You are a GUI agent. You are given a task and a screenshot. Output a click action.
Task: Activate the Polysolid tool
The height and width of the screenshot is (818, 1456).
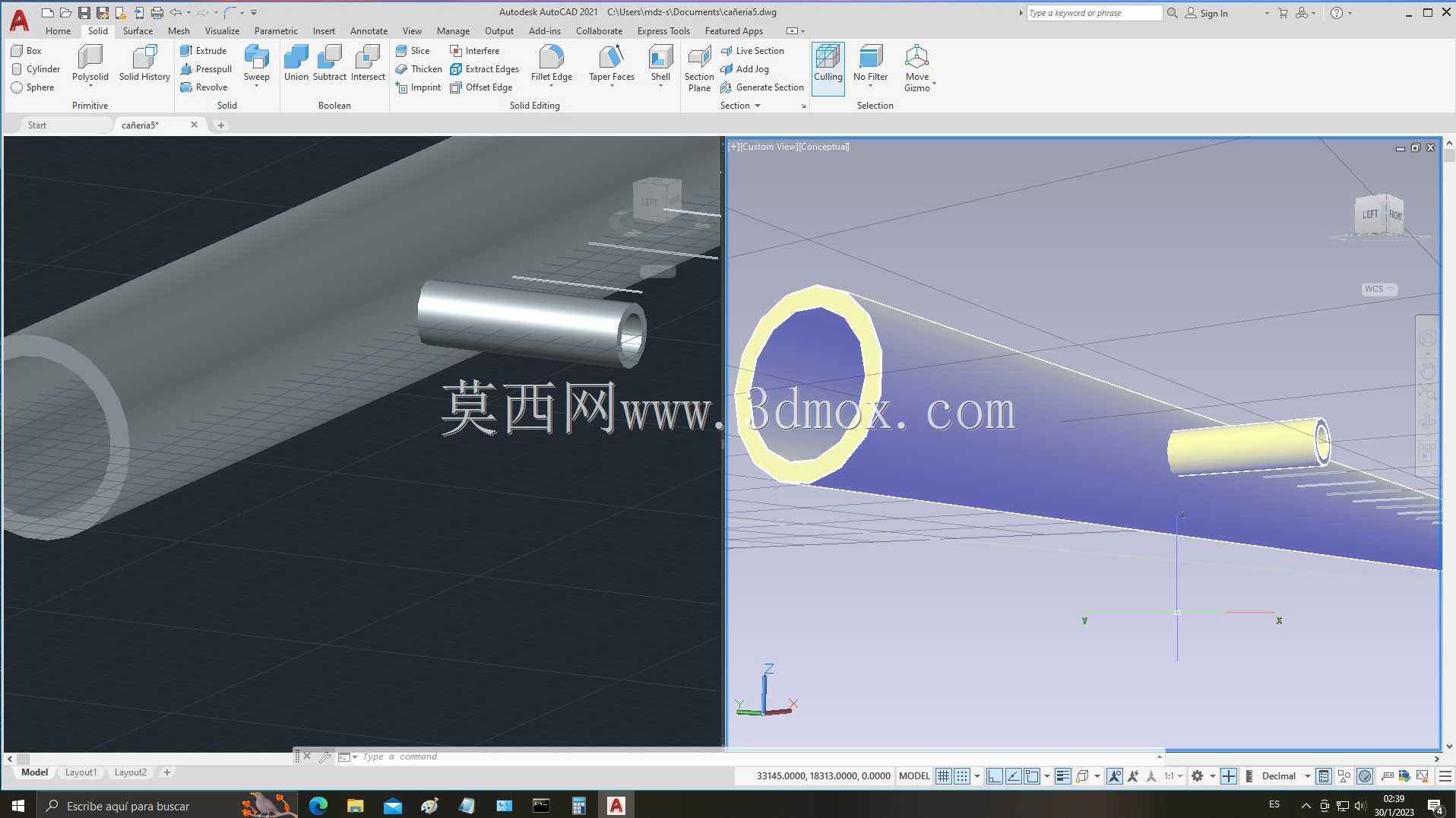click(90, 63)
